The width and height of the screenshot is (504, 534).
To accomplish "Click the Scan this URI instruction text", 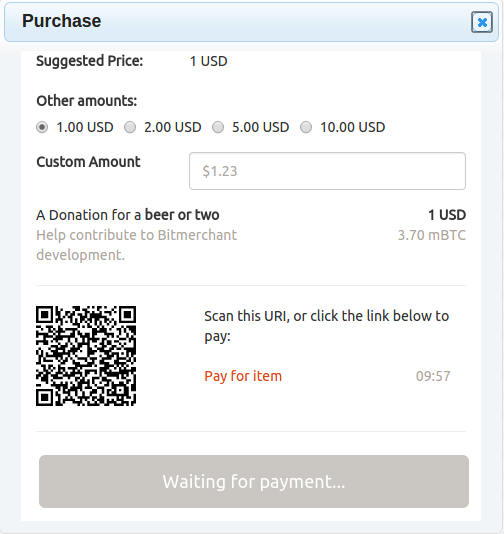I will [x=327, y=326].
